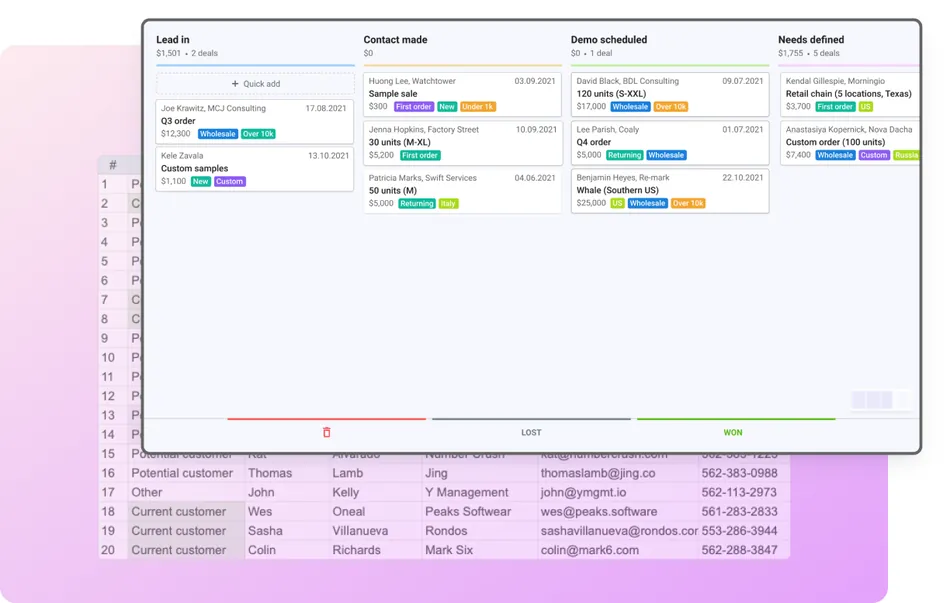Click Over 10k tag on 120 units card

coord(671,107)
